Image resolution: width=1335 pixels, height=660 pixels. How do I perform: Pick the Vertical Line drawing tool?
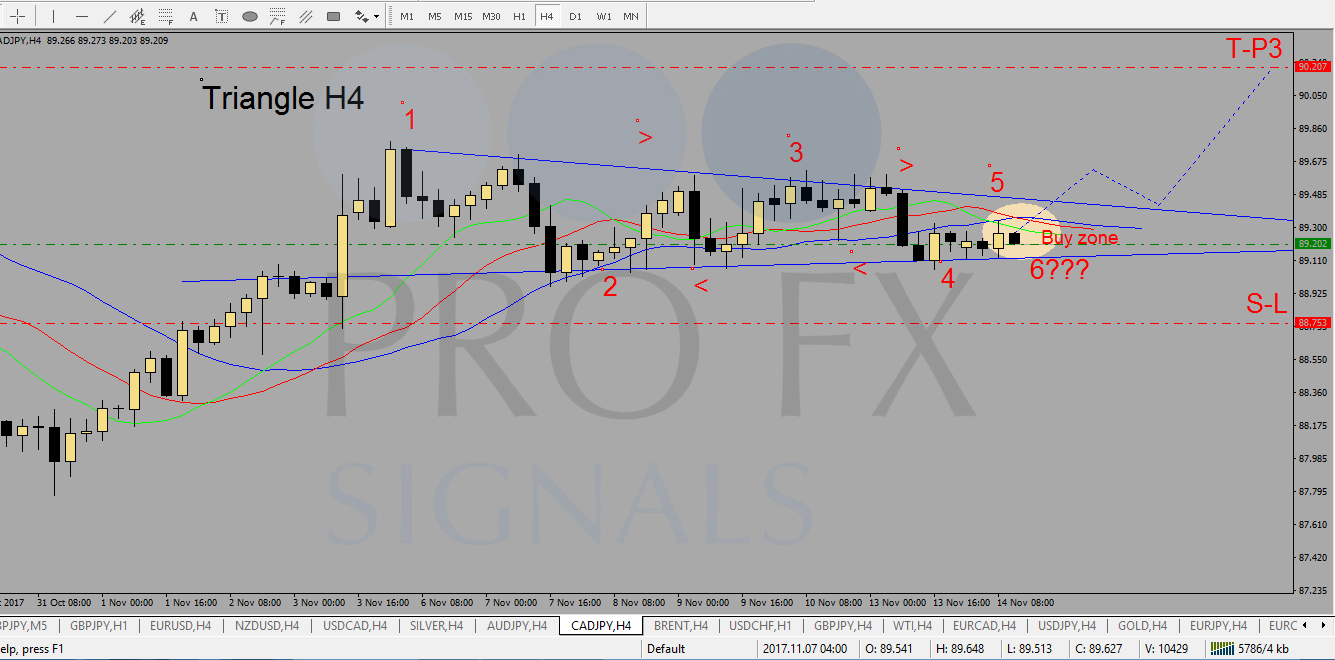(x=53, y=16)
